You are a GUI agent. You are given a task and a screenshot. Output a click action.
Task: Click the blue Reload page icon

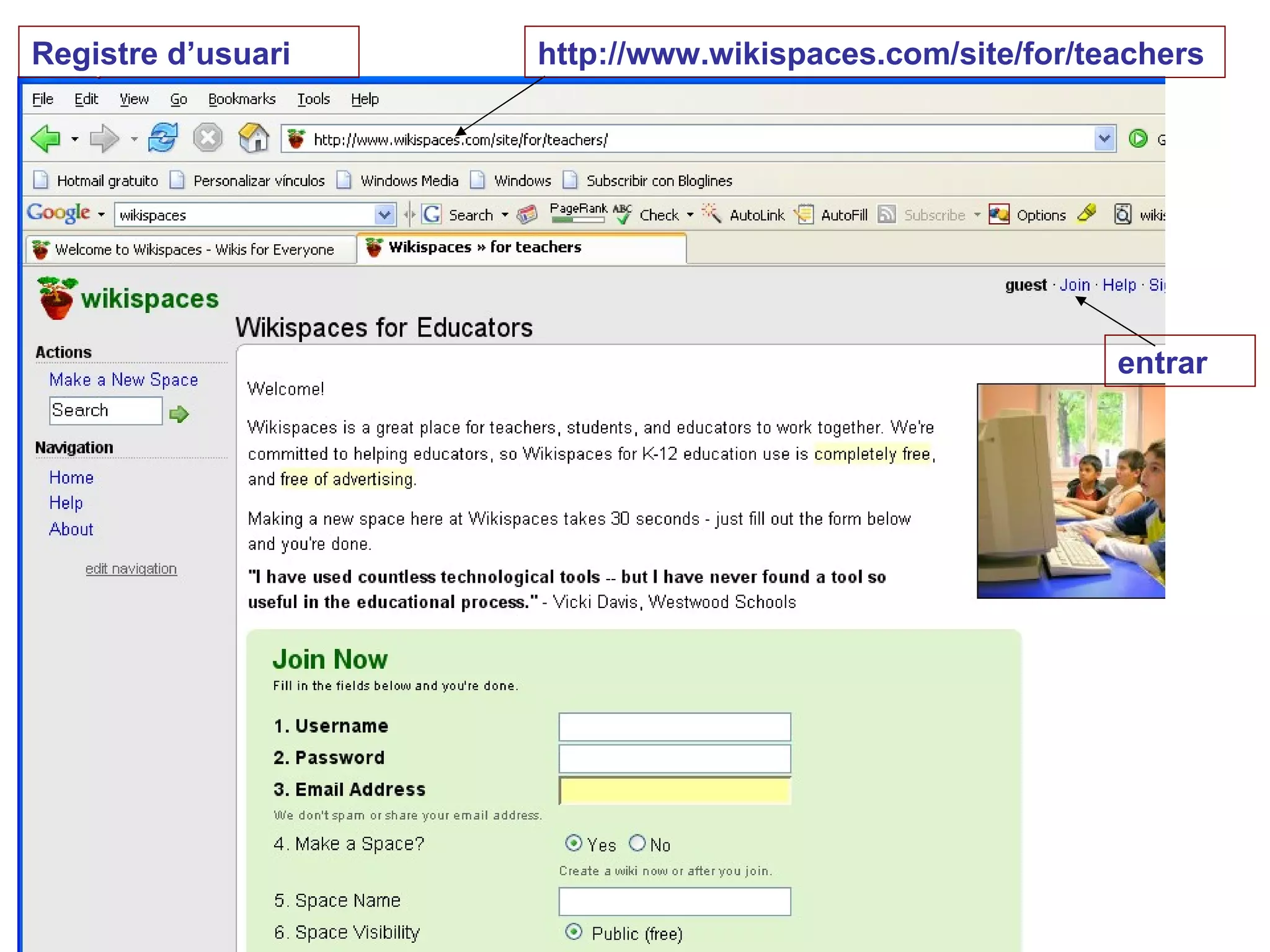163,138
